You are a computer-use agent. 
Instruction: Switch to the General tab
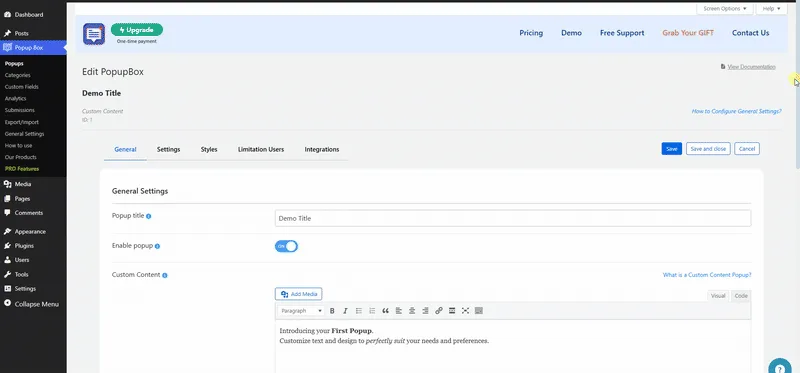(x=126, y=150)
